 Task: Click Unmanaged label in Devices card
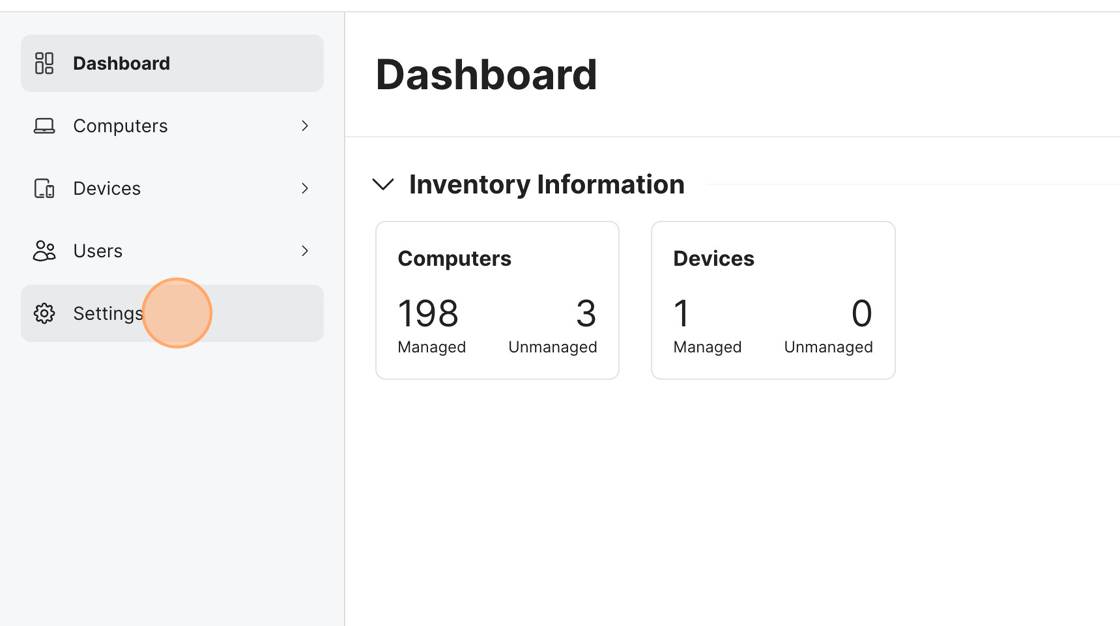pyautogui.click(x=829, y=347)
